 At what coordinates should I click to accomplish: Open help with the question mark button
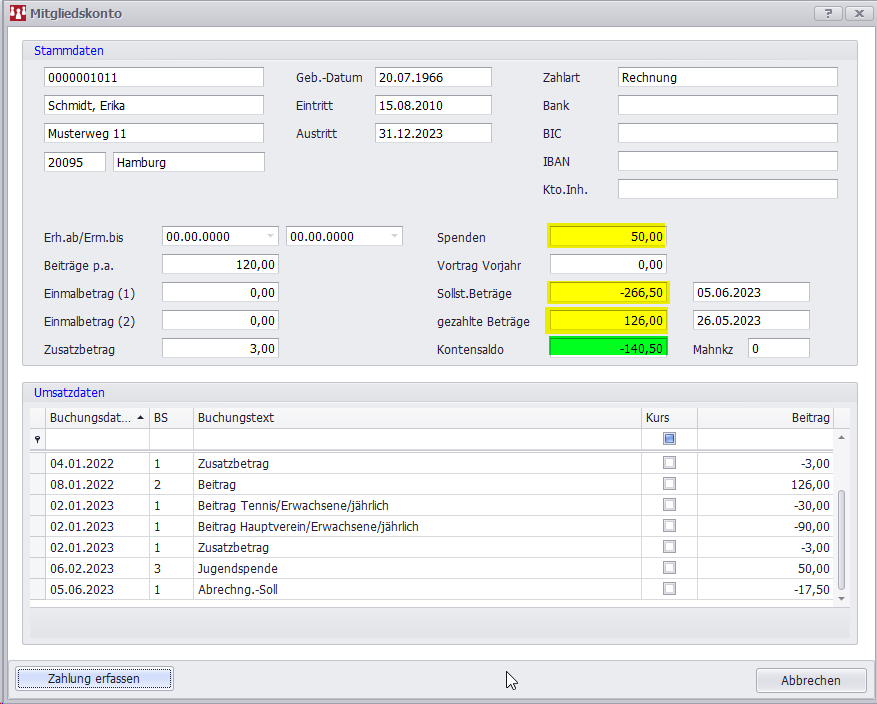point(828,13)
